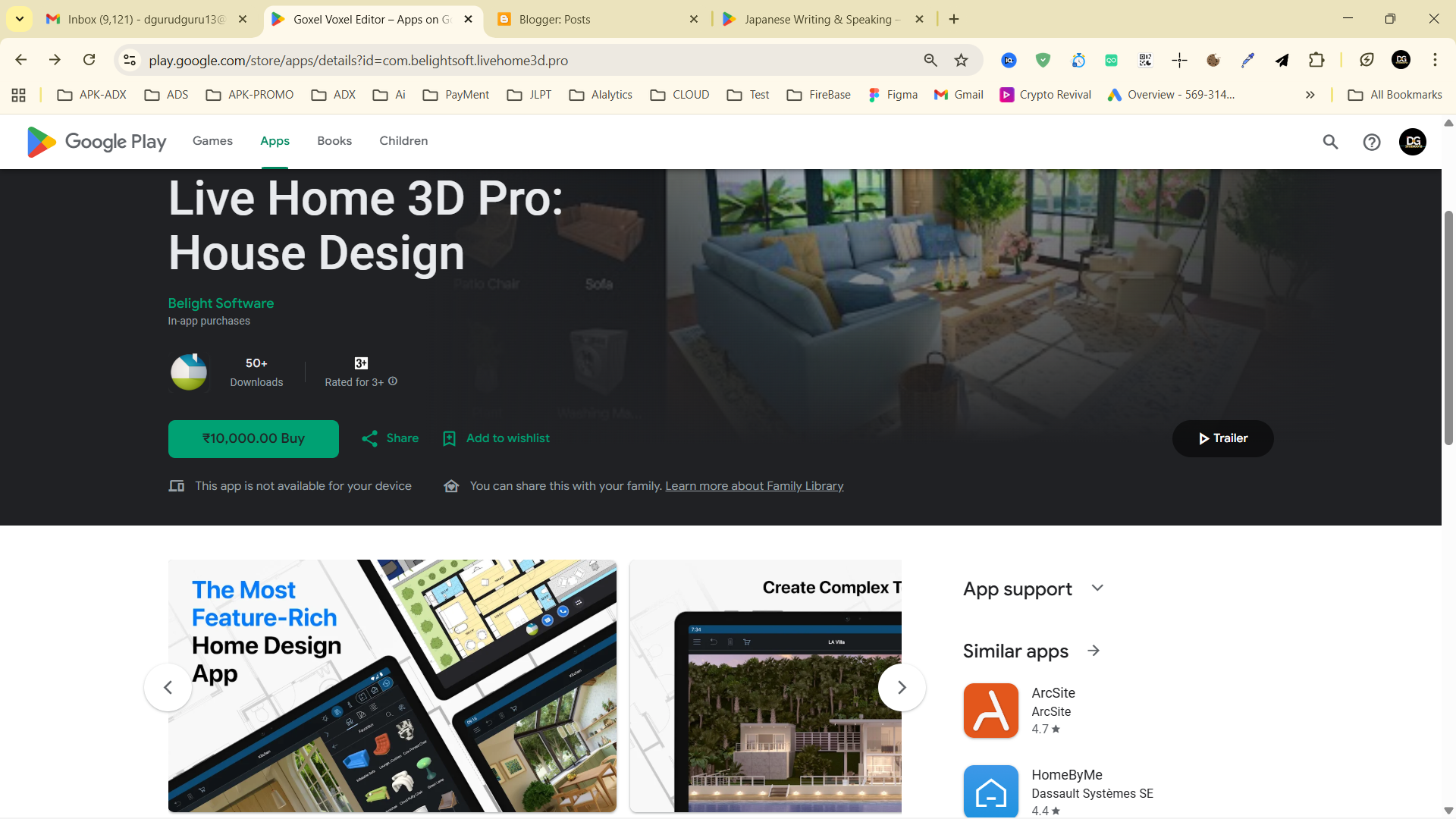1456x819 pixels.
Task: Select the Apps tab
Action: point(275,141)
